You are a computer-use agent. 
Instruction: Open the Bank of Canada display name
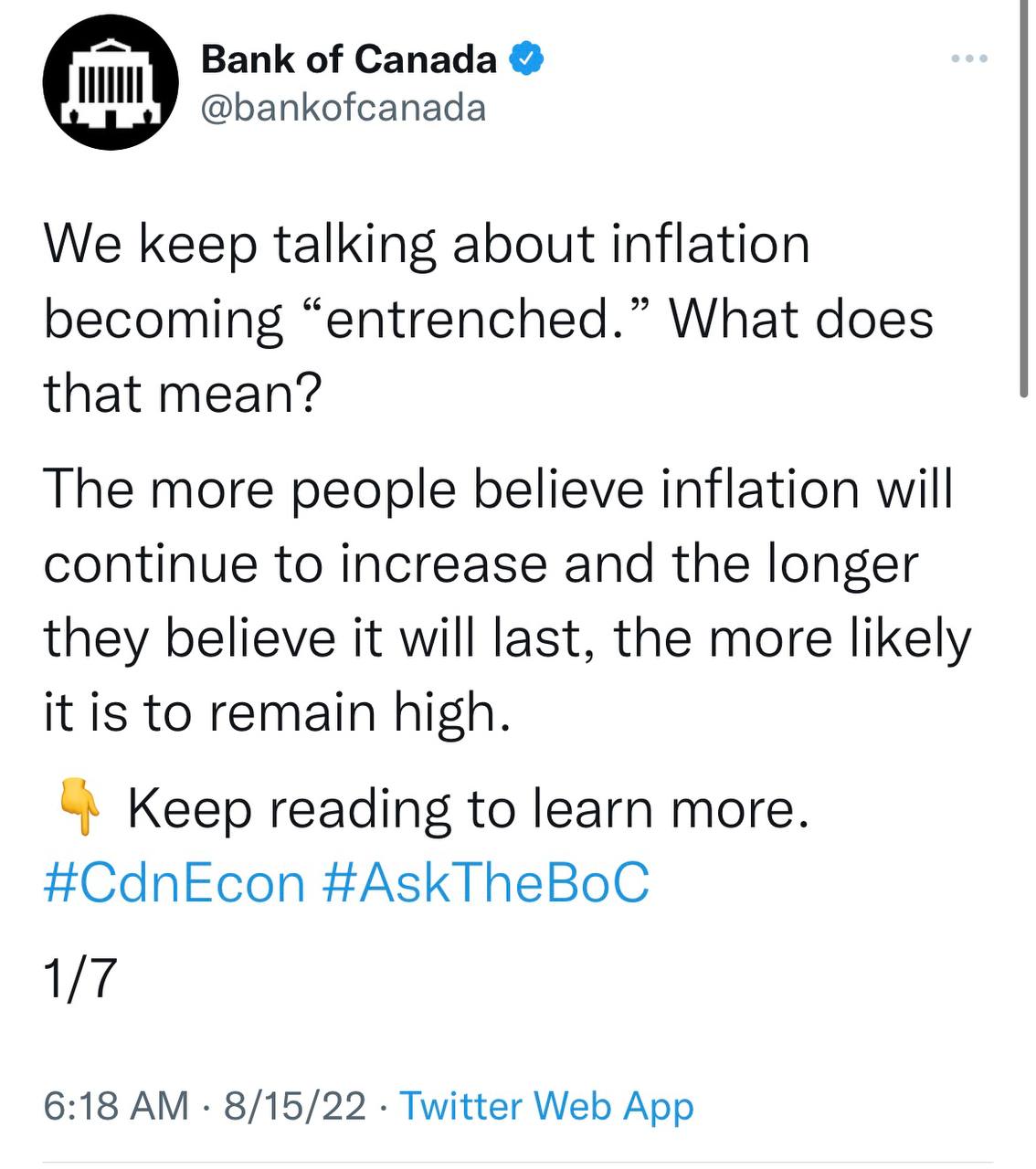click(348, 60)
